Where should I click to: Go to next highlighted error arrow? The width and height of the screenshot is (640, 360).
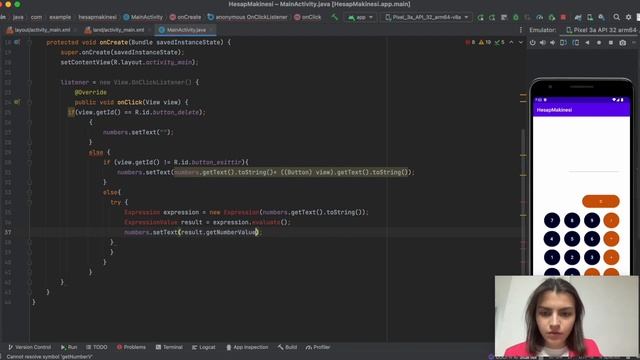click(520, 42)
